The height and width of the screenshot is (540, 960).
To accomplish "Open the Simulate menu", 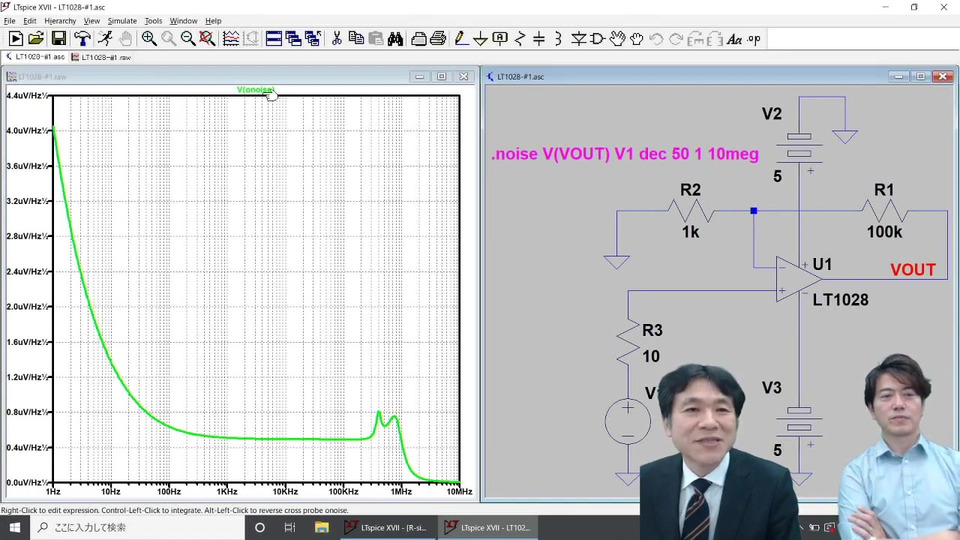I will [122, 21].
